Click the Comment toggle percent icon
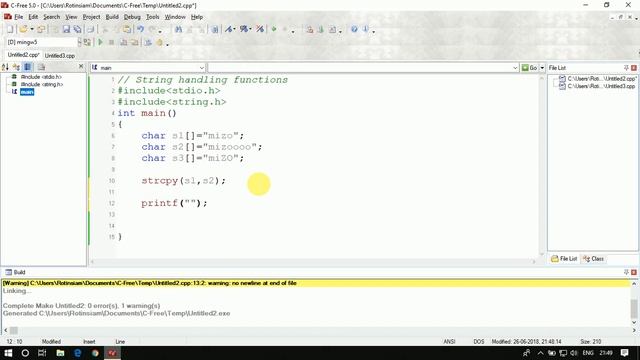The width and height of the screenshot is (640, 360). 244,29
